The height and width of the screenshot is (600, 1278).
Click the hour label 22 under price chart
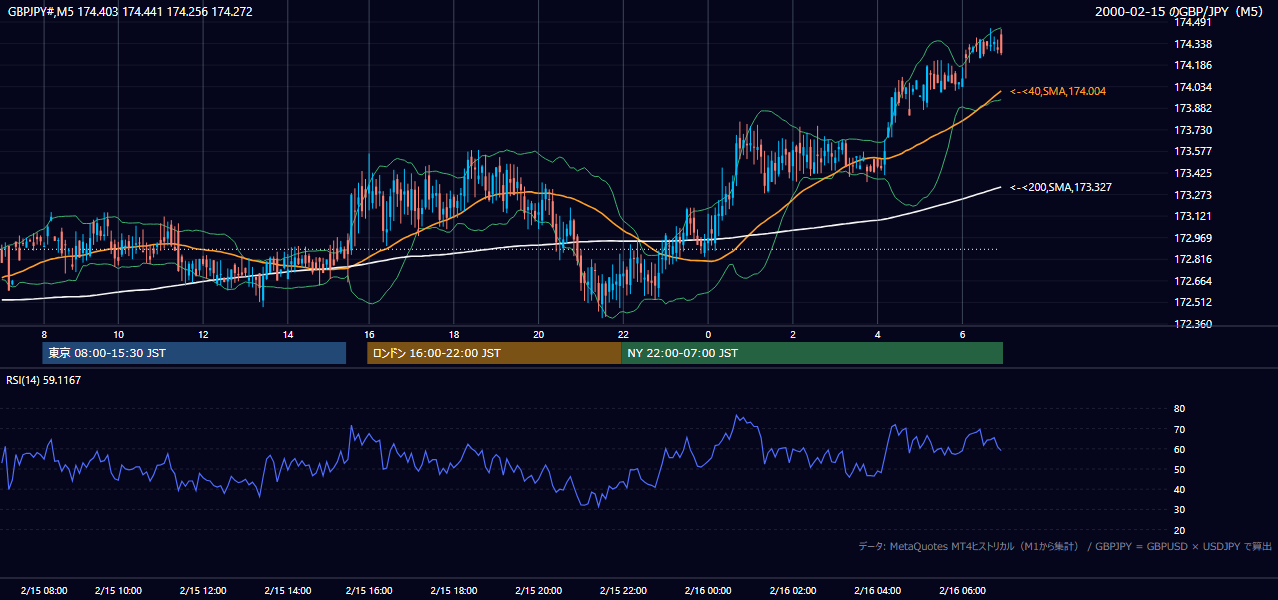click(x=623, y=334)
